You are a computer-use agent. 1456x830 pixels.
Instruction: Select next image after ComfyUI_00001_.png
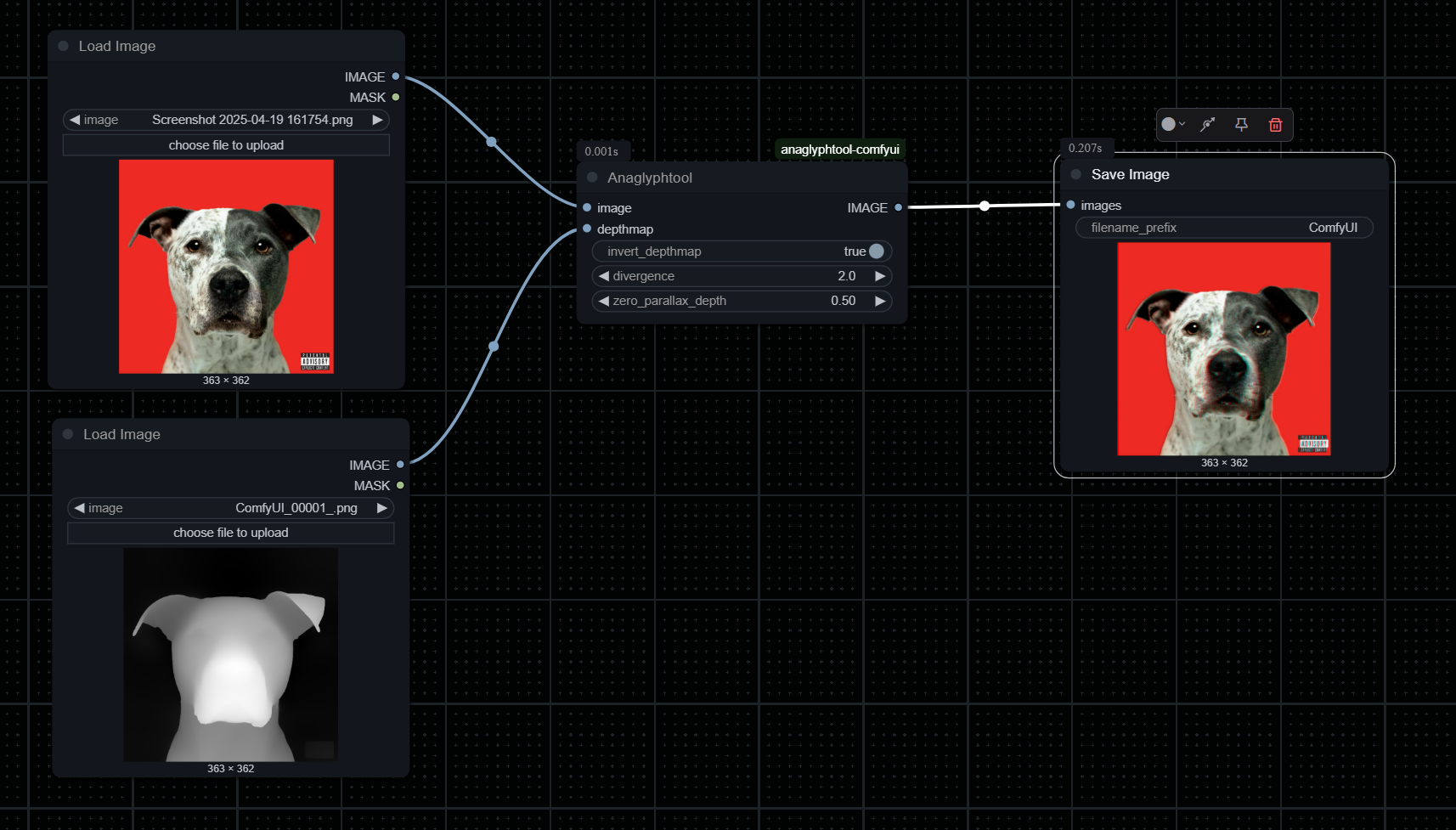[x=382, y=508]
